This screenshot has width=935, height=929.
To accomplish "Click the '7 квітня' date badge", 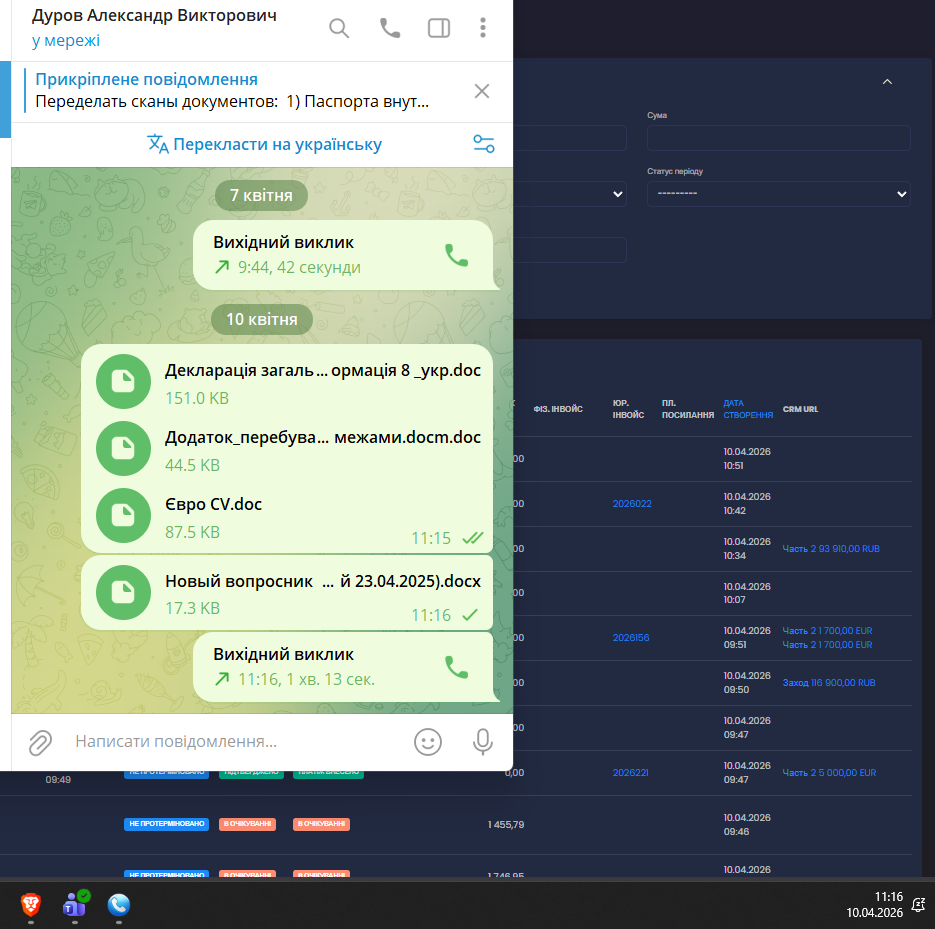I will click(x=261, y=196).
